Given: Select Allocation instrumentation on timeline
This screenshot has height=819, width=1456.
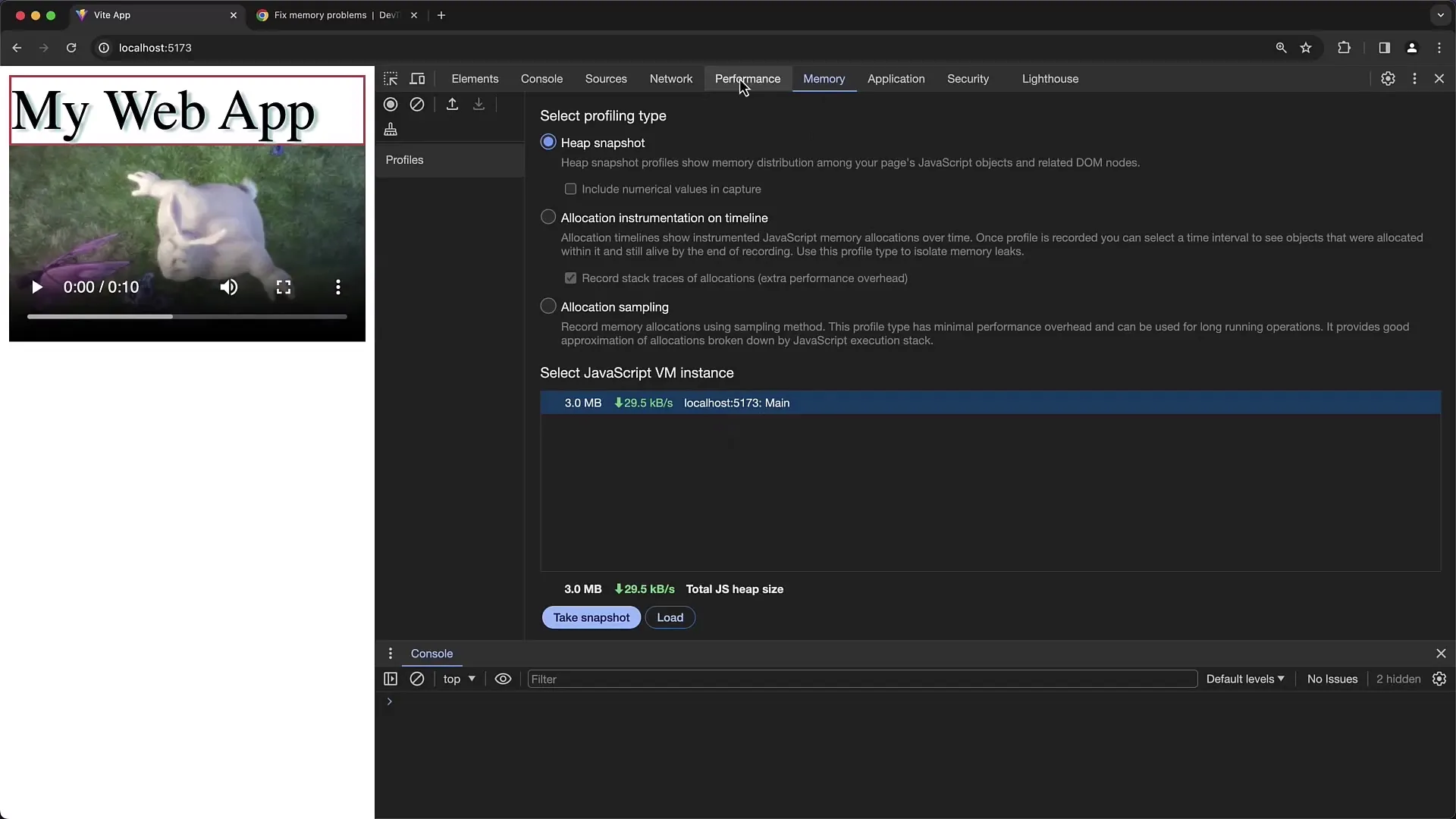Looking at the screenshot, I should [548, 217].
